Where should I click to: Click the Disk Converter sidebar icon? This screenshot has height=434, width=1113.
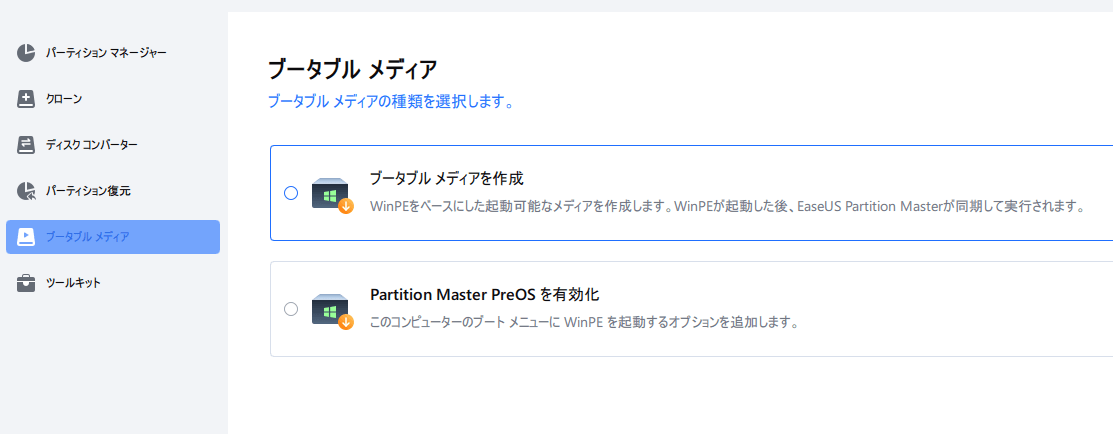pyautogui.click(x=26, y=145)
